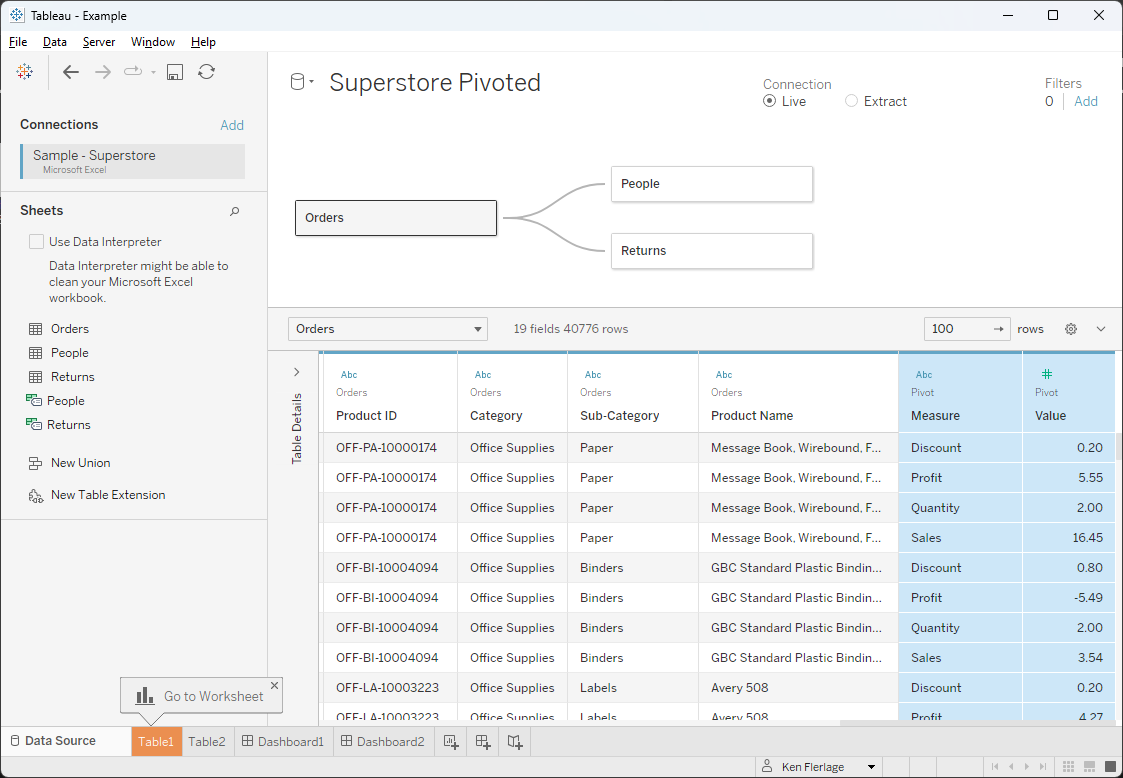Click the Measure column Abc type icon

[x=924, y=375]
